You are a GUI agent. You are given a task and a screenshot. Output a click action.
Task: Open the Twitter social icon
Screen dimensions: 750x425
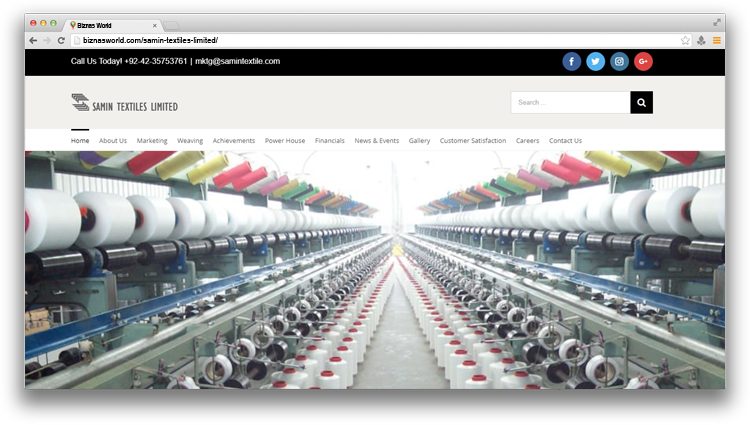tap(595, 61)
